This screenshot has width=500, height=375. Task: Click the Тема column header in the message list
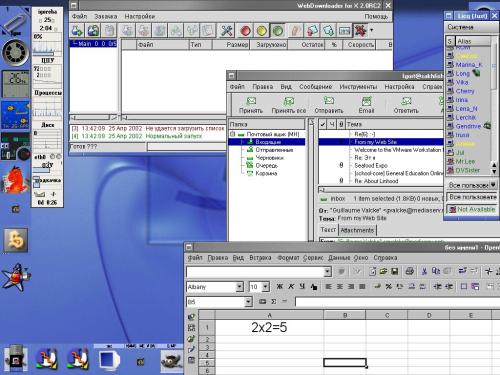tap(394, 124)
